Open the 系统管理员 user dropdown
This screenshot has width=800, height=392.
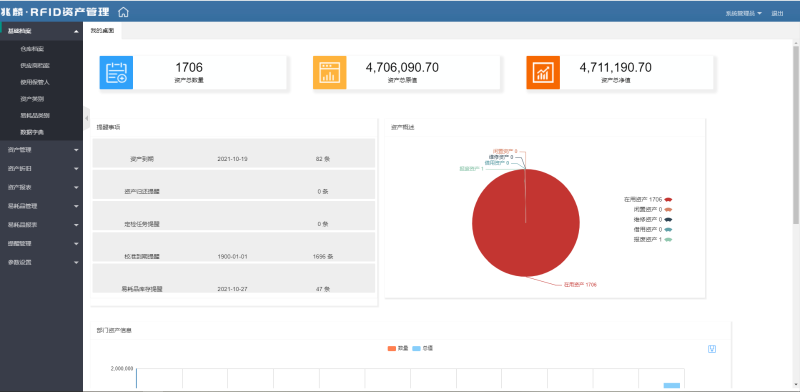tap(743, 13)
